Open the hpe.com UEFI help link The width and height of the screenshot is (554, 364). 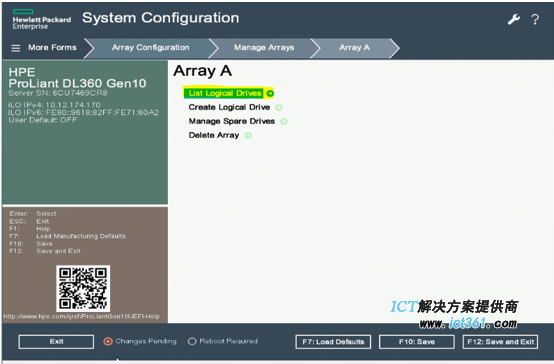82,317
